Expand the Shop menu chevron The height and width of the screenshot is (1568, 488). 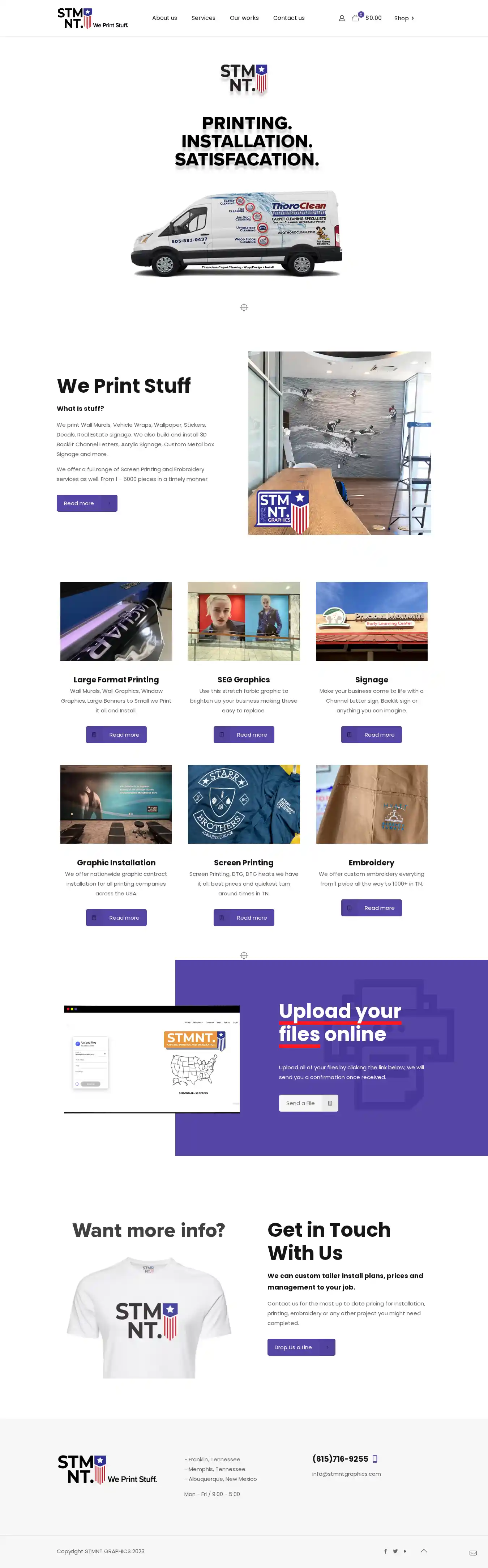412,18
